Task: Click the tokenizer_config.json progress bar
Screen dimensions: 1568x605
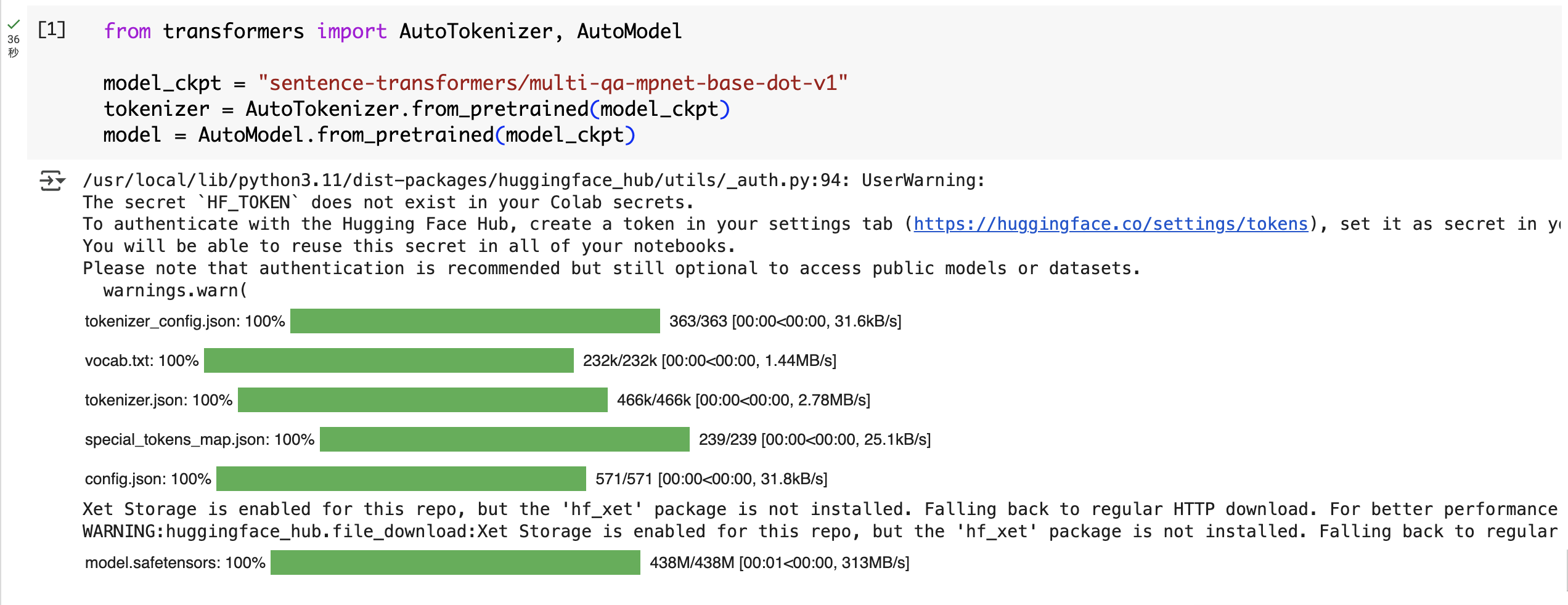Action: click(x=475, y=321)
